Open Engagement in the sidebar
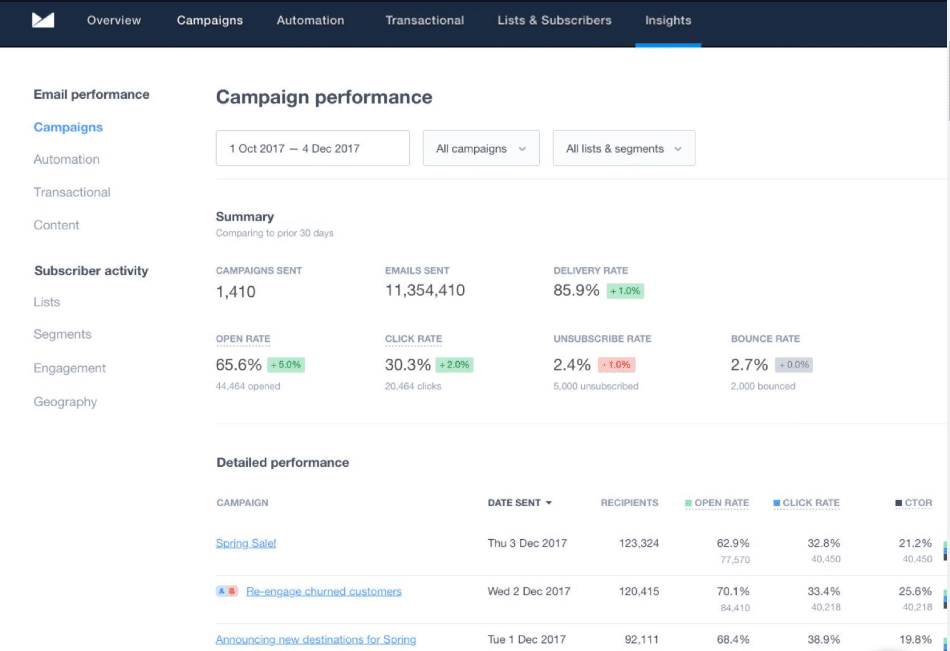This screenshot has height=651, width=950. pyautogui.click(x=69, y=368)
